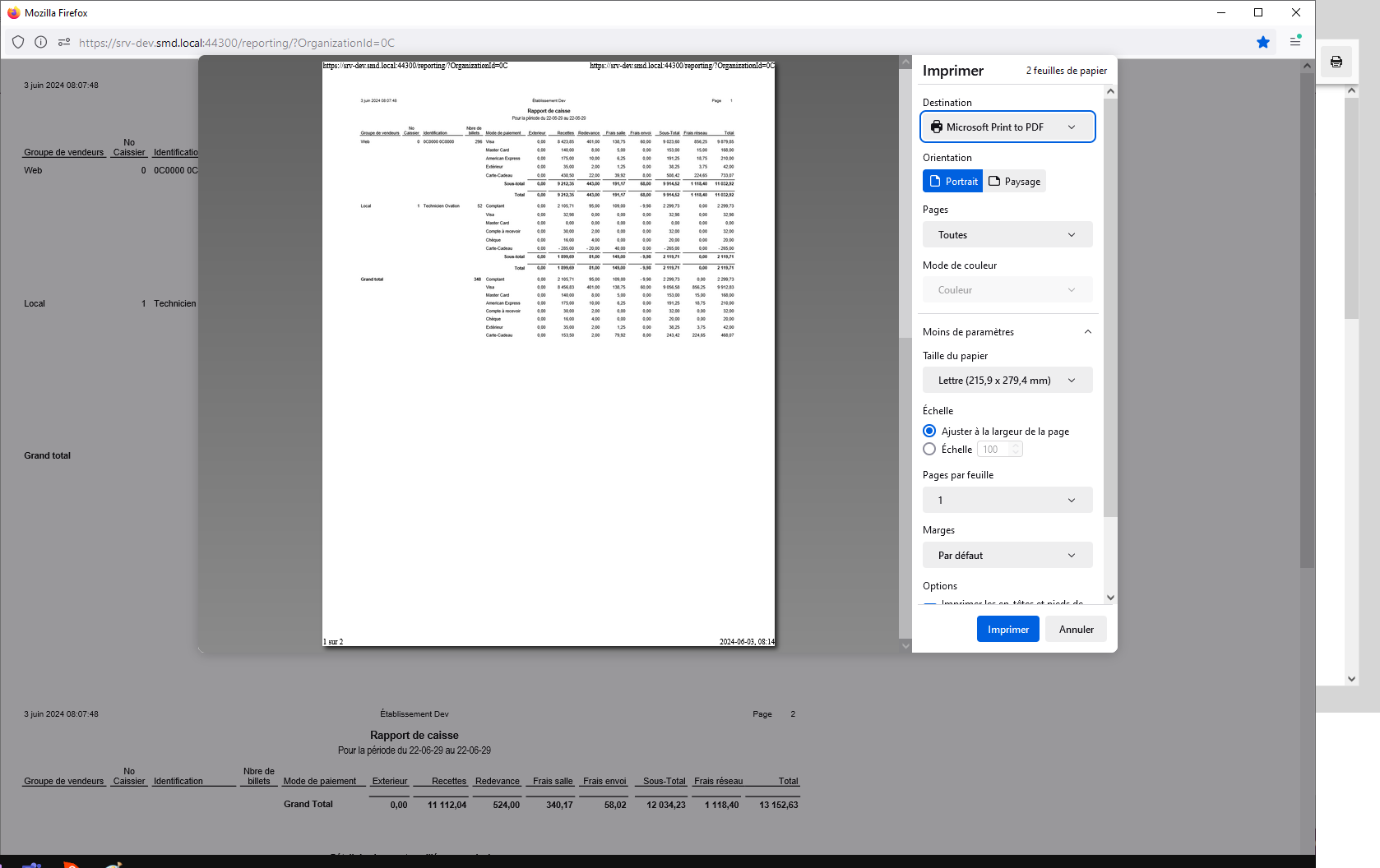Image resolution: width=1380 pixels, height=868 pixels.
Task: Click the Annuler button
Action: (x=1076, y=630)
